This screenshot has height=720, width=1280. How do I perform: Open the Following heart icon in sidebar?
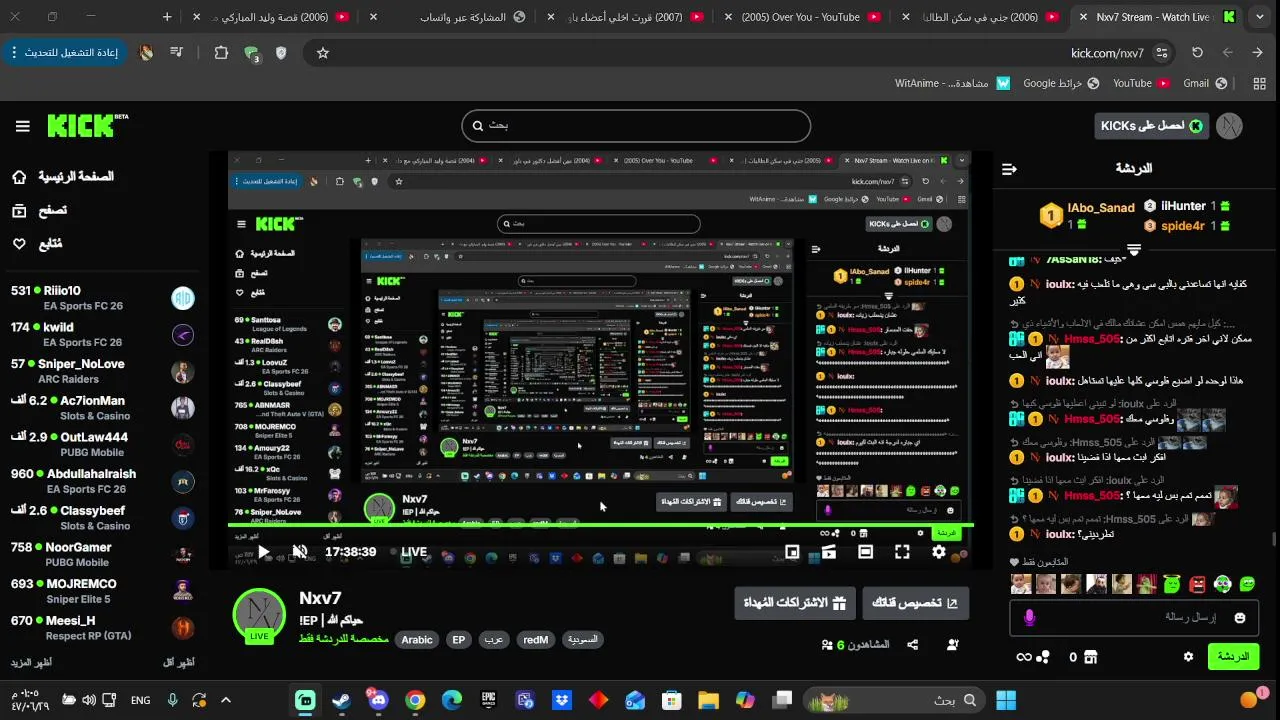19,243
